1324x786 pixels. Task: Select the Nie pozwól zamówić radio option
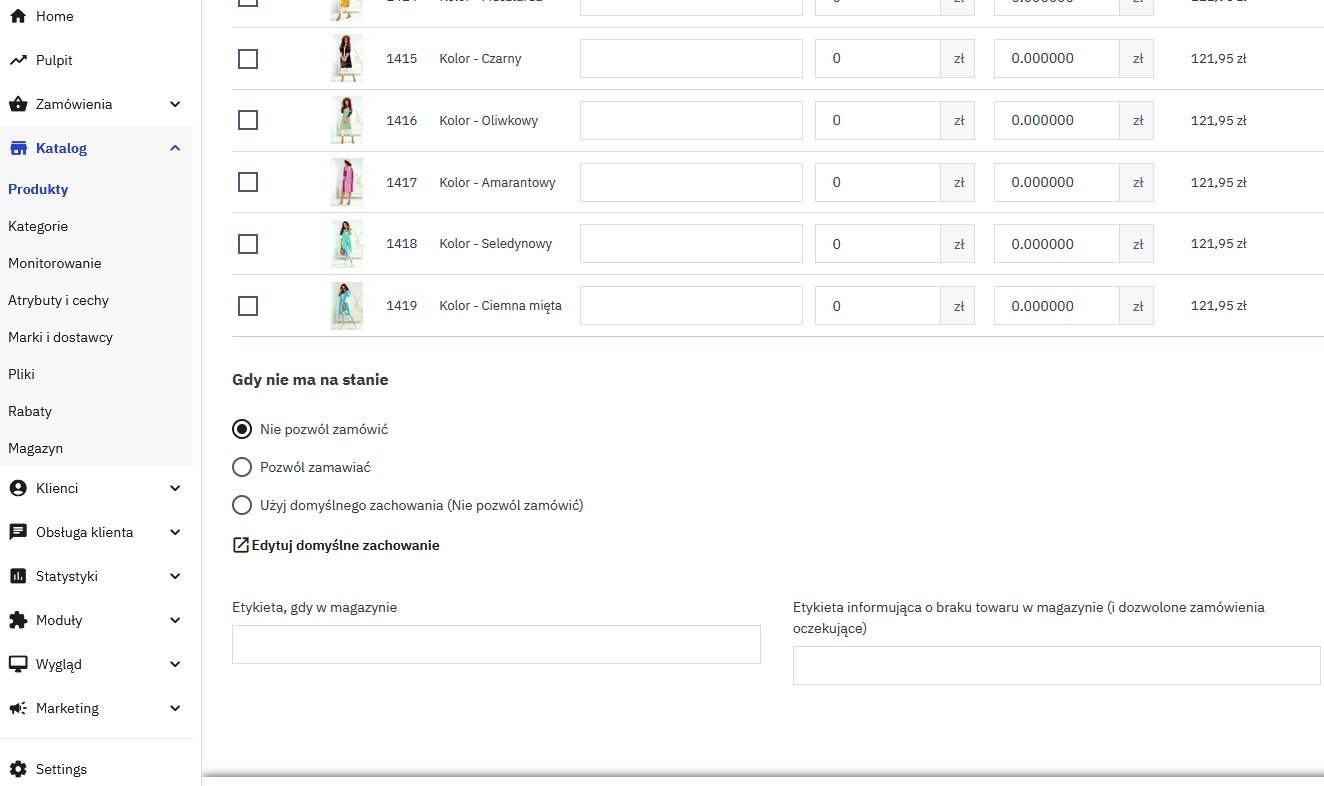(241, 429)
